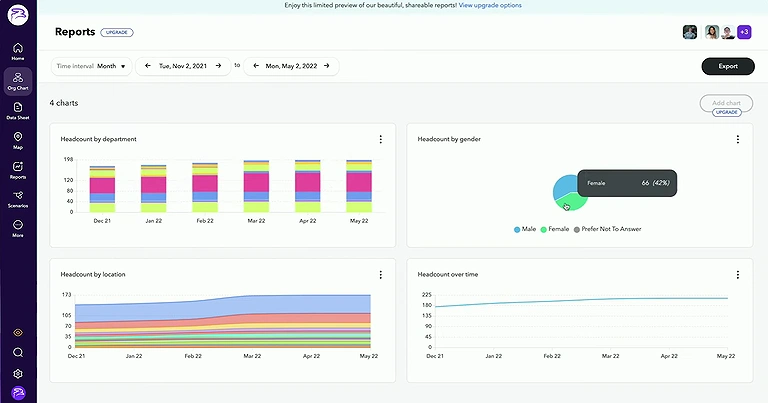The image size is (768, 403).
Task: Open search via the magnifier icon
Action: pyautogui.click(x=18, y=353)
